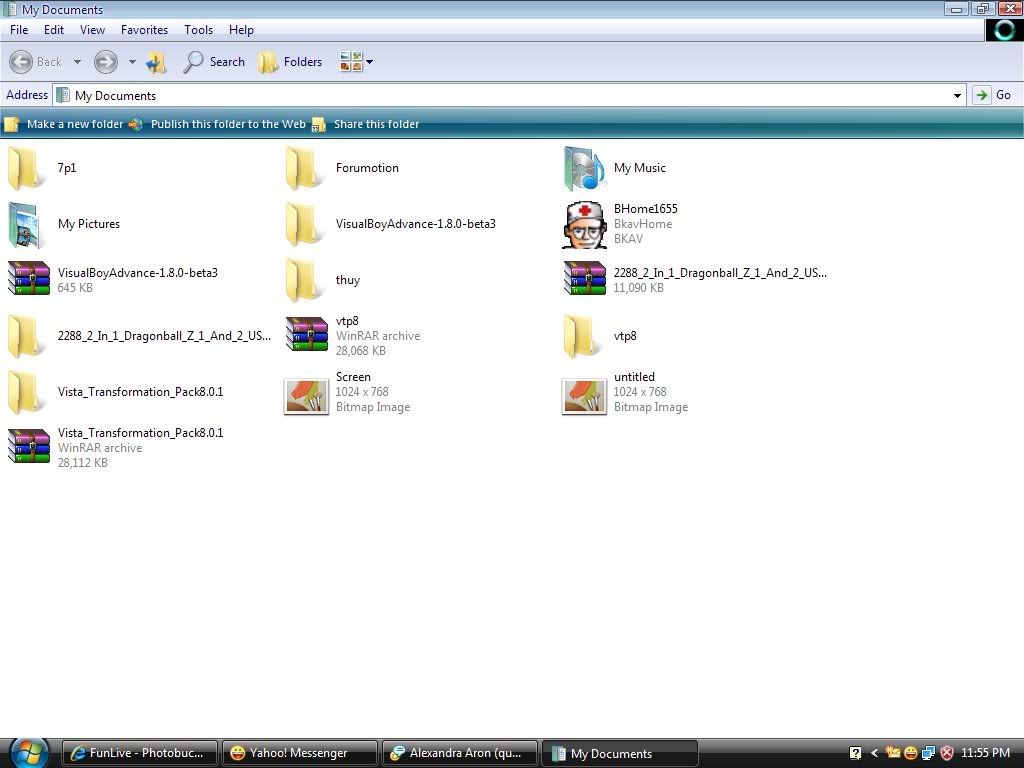Click the 11:55 PM clock
The width and height of the screenshot is (1024, 768).
tap(985, 753)
